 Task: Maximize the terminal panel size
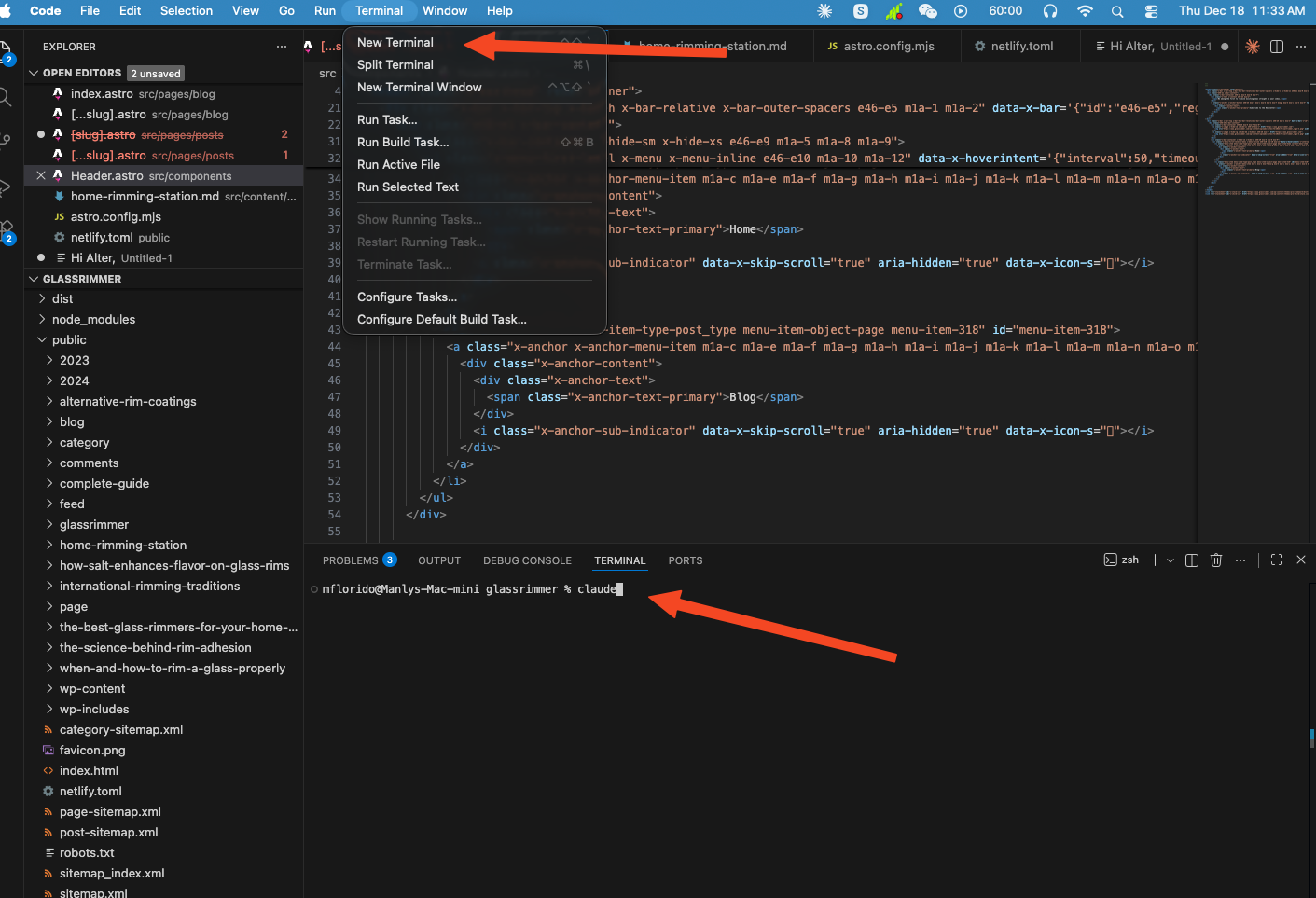tap(1277, 560)
